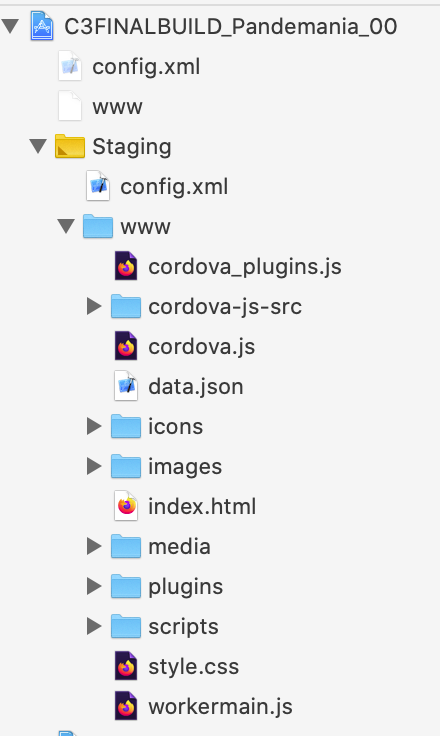Expand the icons folder
440x736 pixels.
tap(94, 426)
